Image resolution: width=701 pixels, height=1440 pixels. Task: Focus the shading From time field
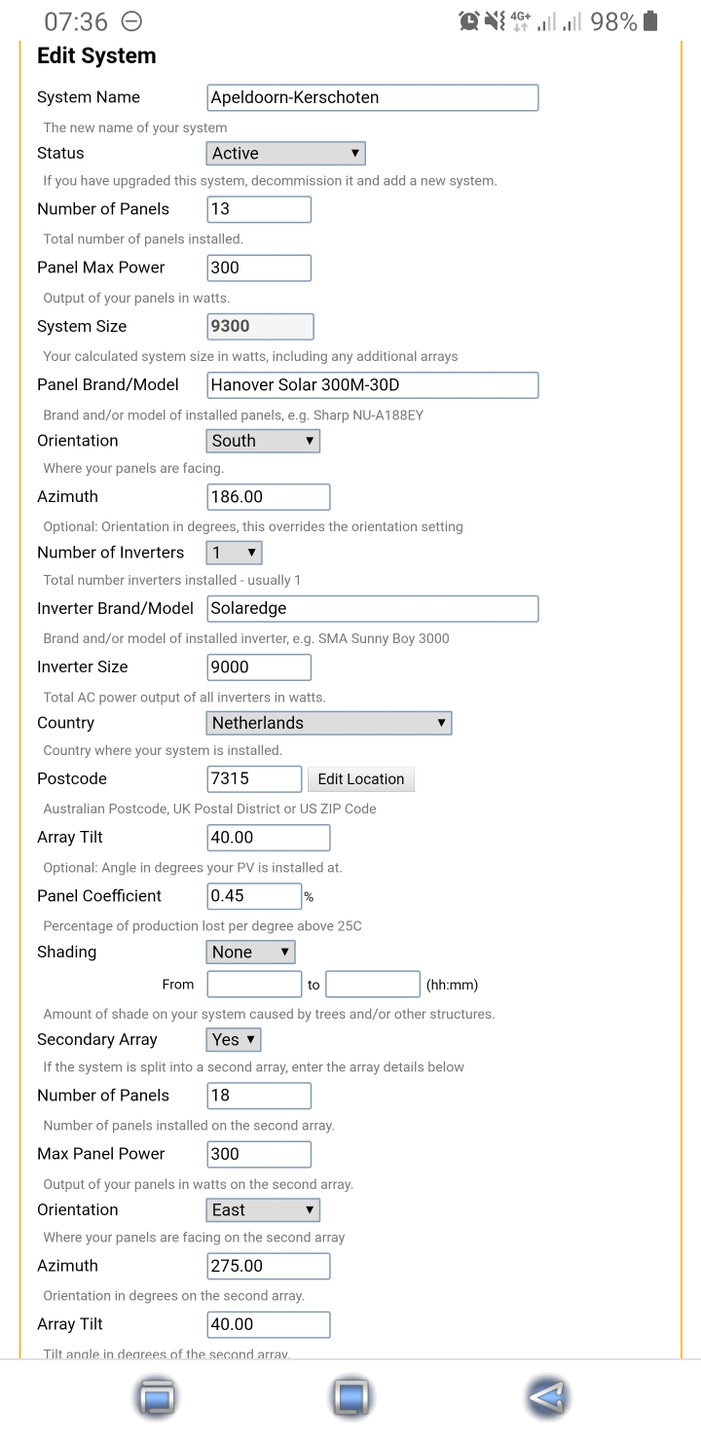click(x=254, y=984)
